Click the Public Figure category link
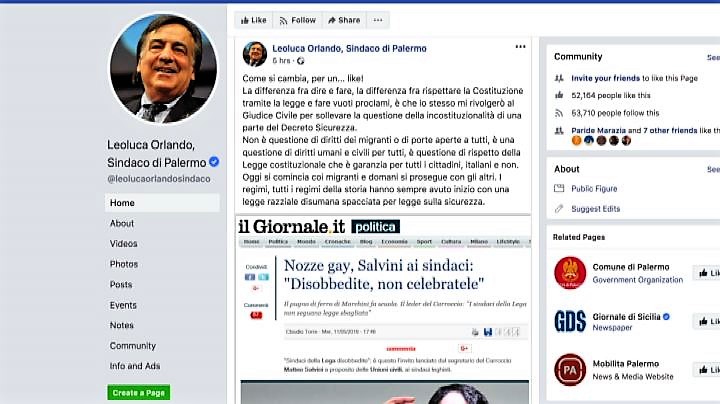This screenshot has height=404, width=720. click(594, 189)
